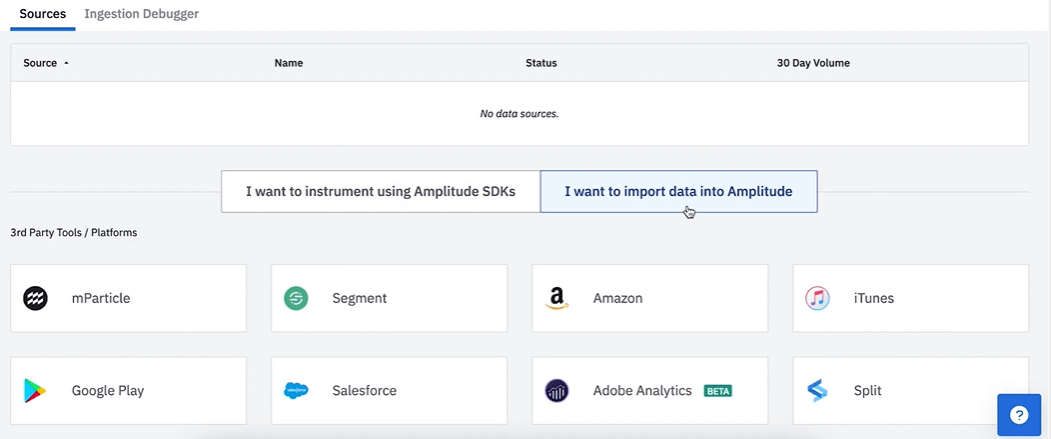Image resolution: width=1051 pixels, height=439 pixels.
Task: Click the Adobe Analytics logo icon
Action: pos(557,390)
